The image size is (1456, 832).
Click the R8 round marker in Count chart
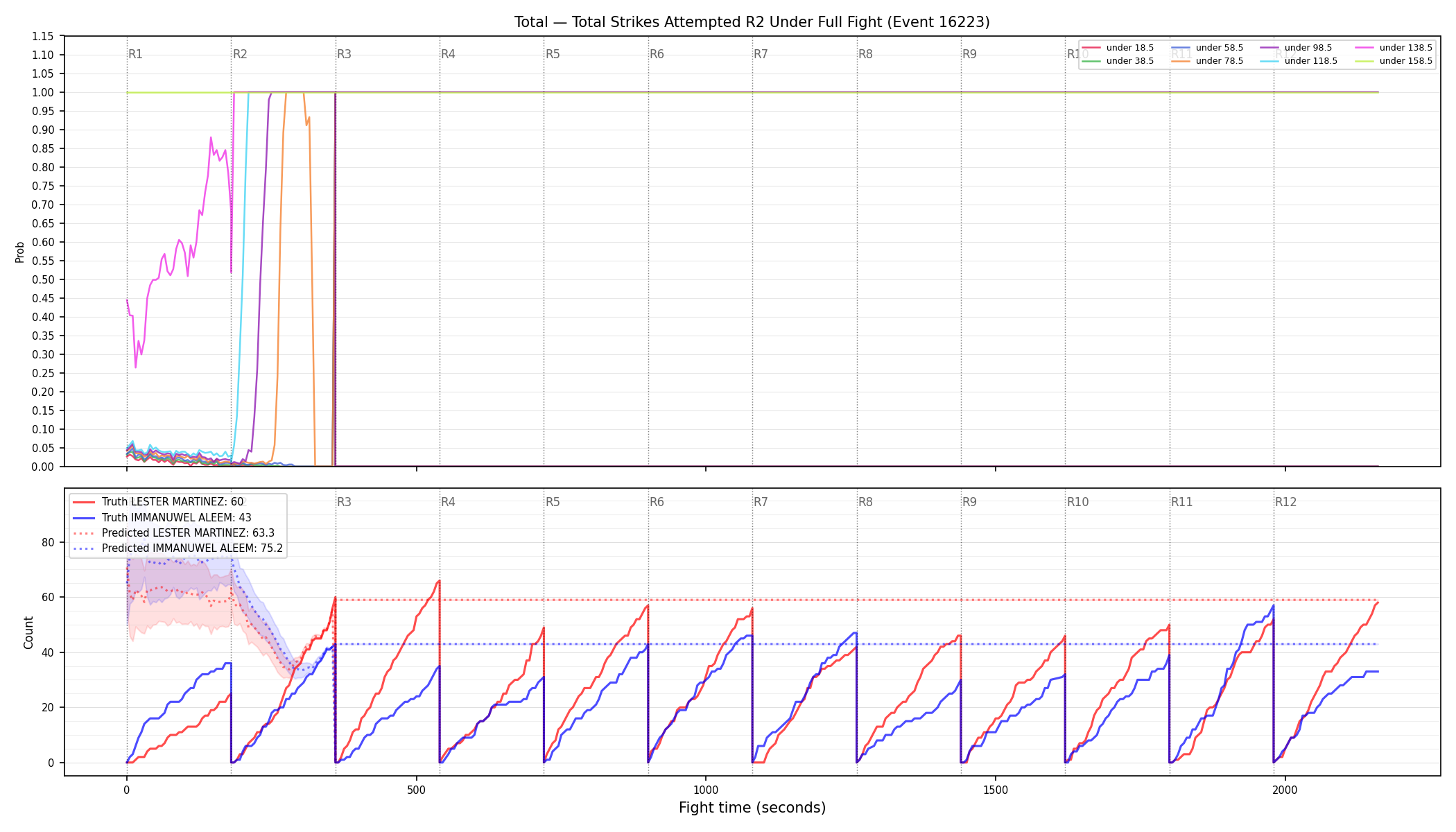(x=866, y=502)
